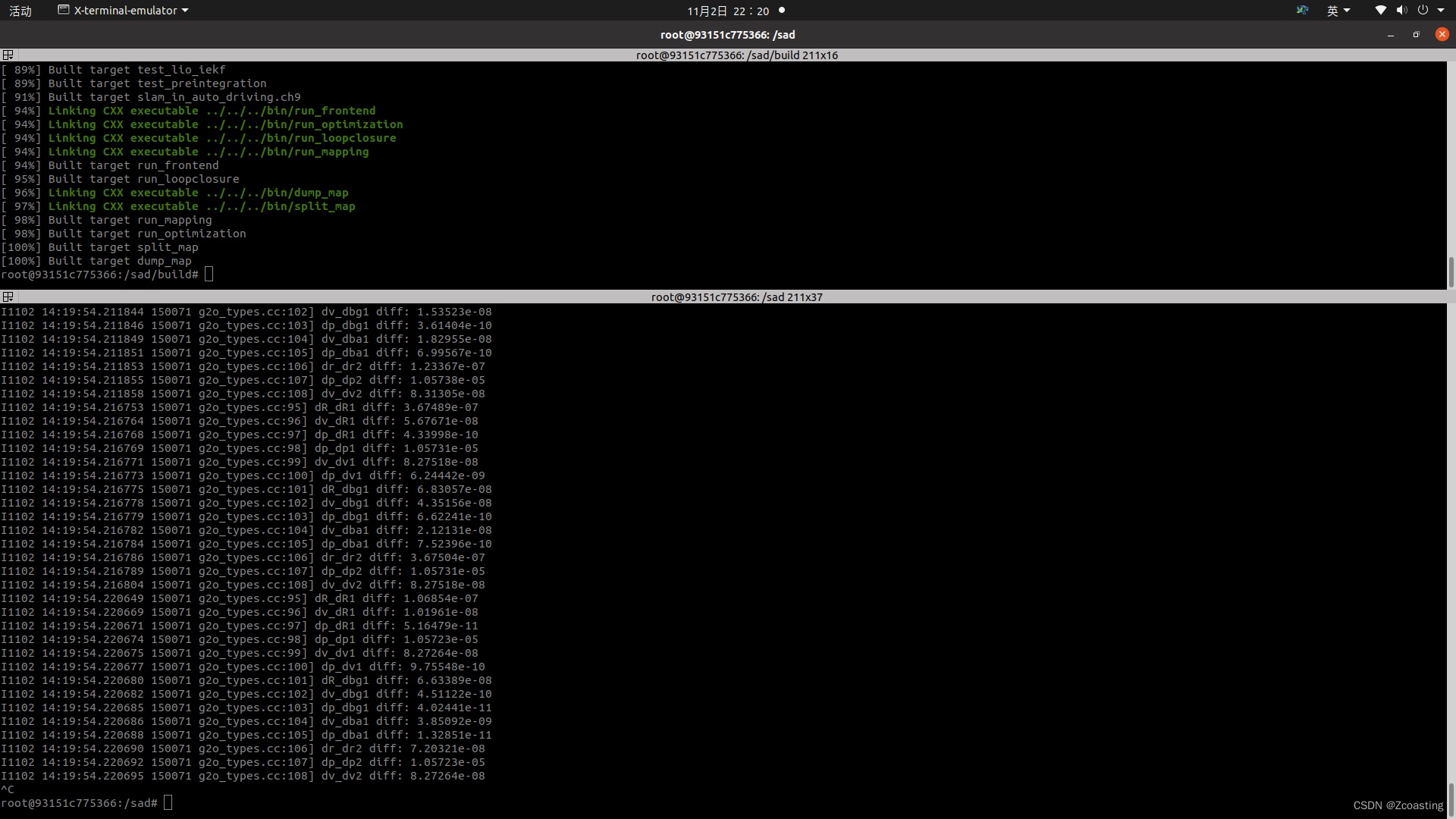Click the green line ending in bin/dump_map
This screenshot has width=1456, height=819.
174,193
